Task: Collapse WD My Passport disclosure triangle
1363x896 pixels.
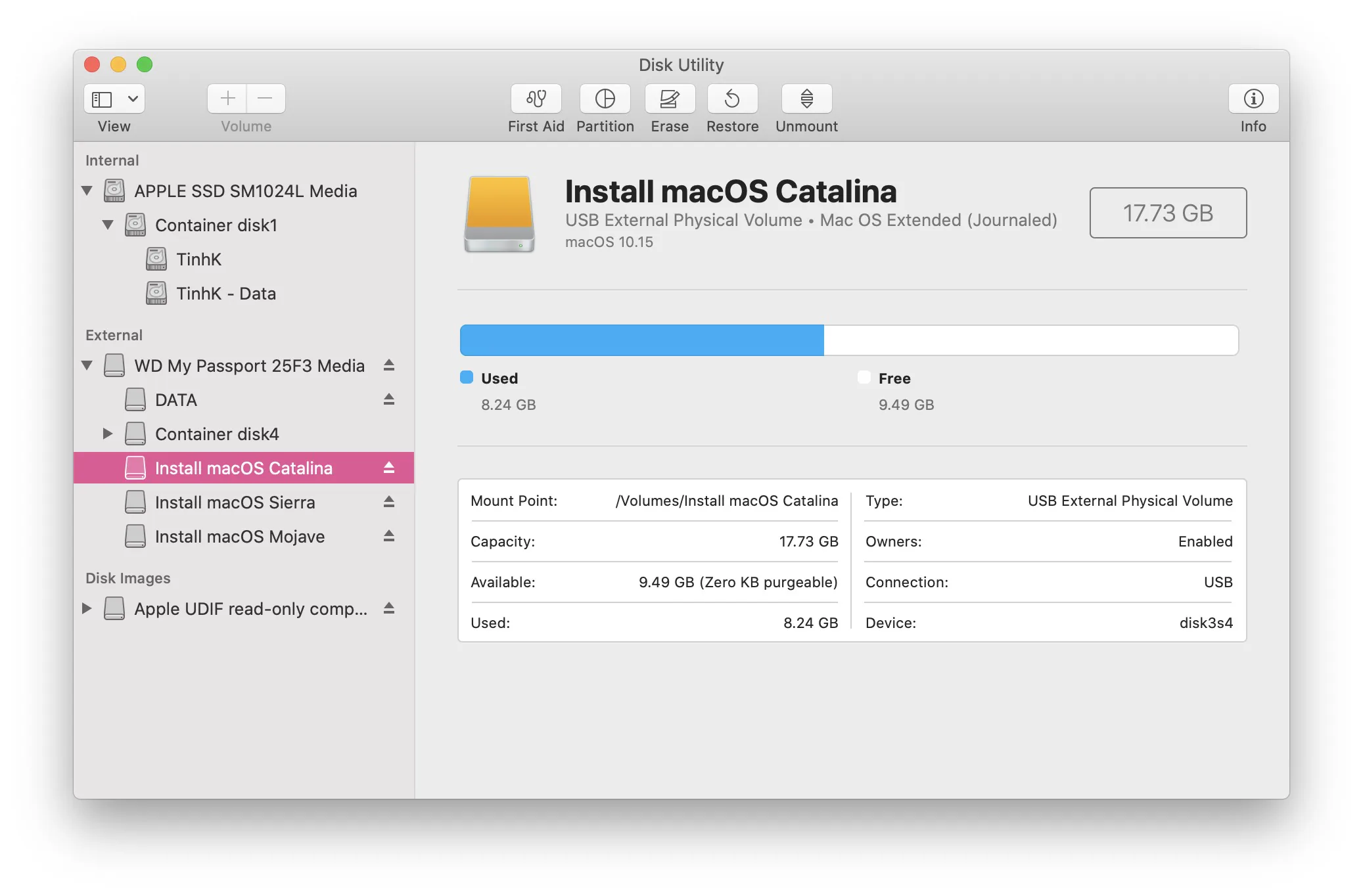Action: (87, 365)
